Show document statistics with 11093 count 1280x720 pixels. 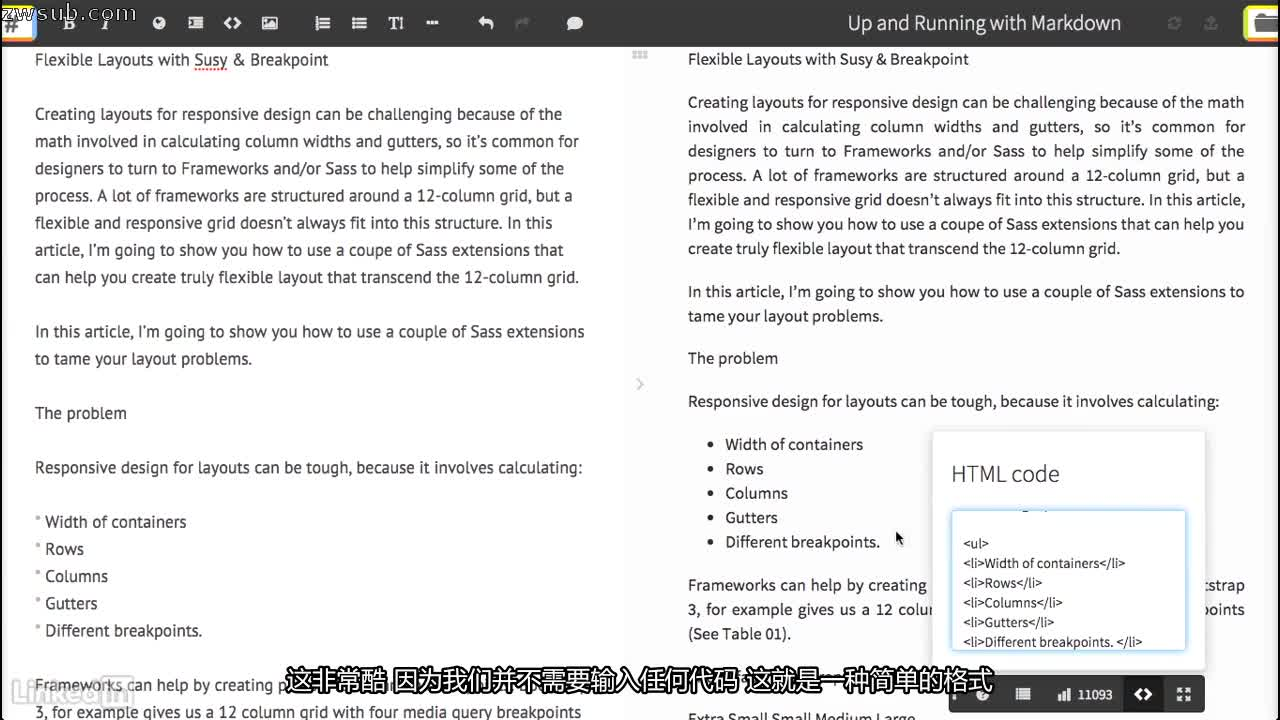(x=1085, y=694)
